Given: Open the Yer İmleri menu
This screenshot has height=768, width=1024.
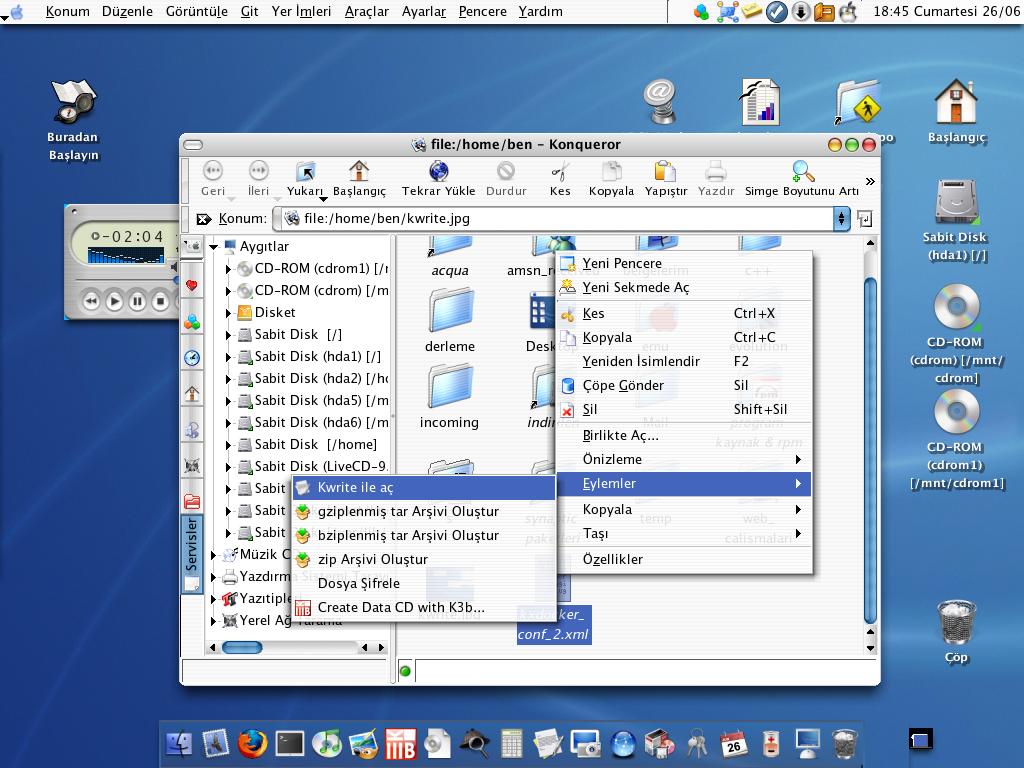Looking at the screenshot, I should click(301, 12).
